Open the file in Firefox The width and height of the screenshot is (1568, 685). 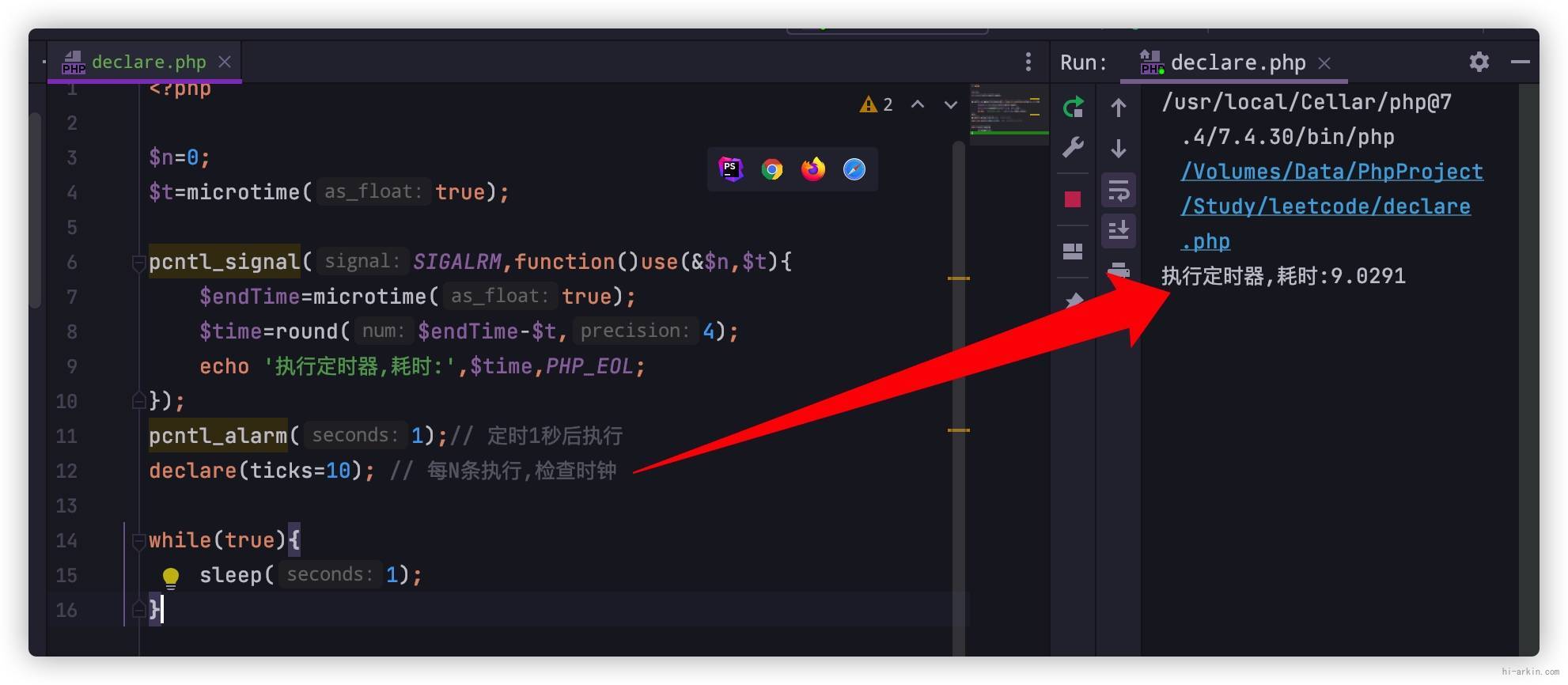tap(813, 169)
